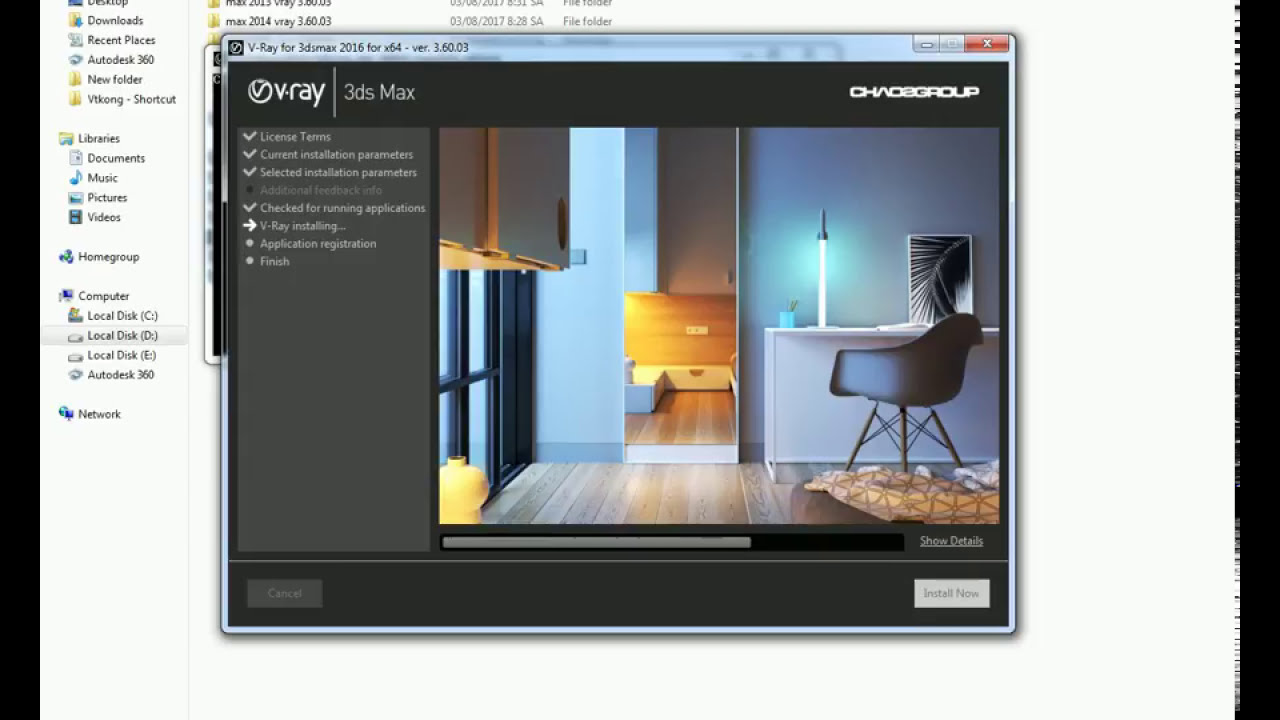Viewport: 1280px width, 720px height.
Task: Click the Downloads folder icon
Action: click(75, 20)
